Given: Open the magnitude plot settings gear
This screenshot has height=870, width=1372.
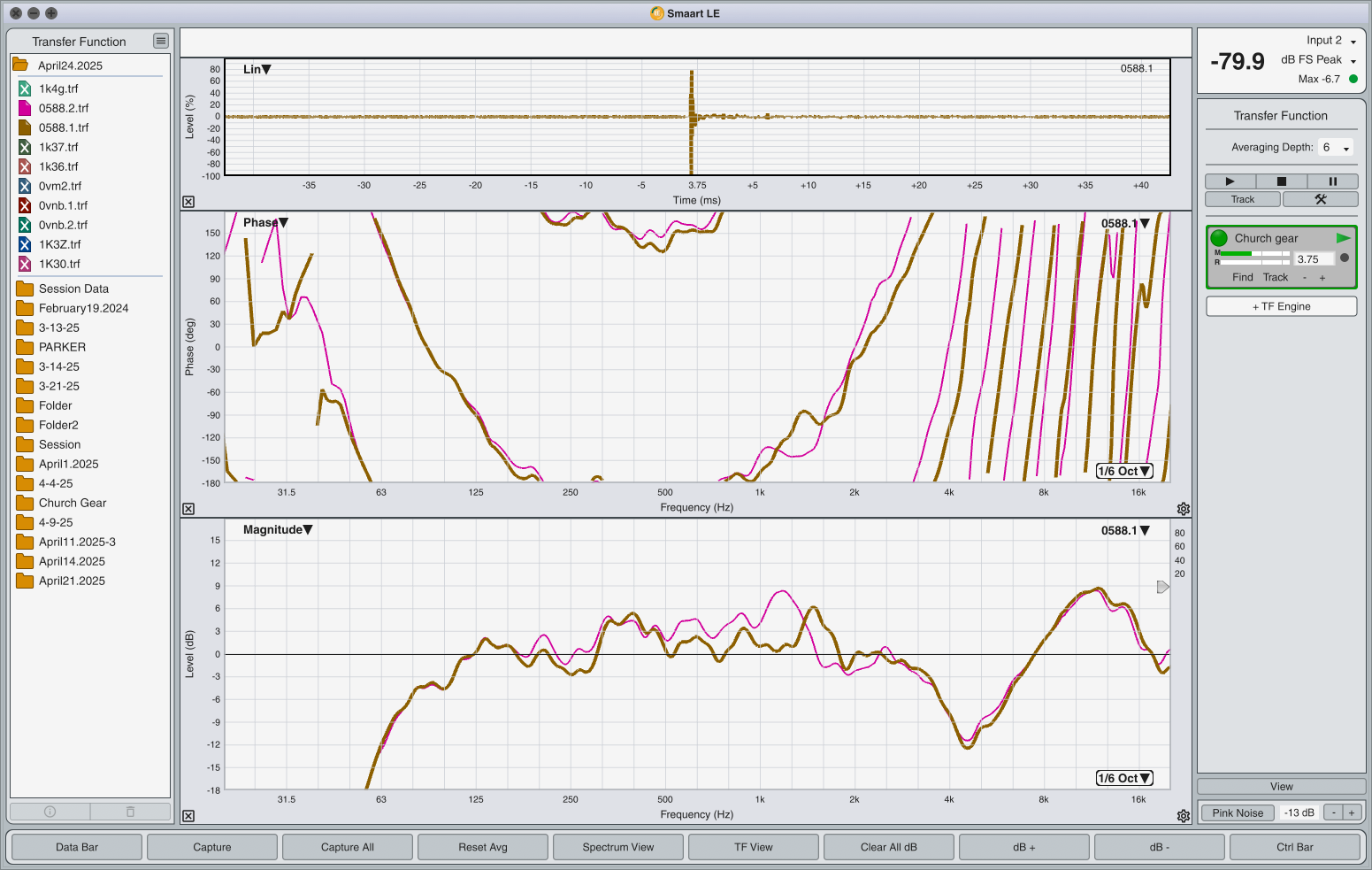Looking at the screenshot, I should click(1184, 816).
